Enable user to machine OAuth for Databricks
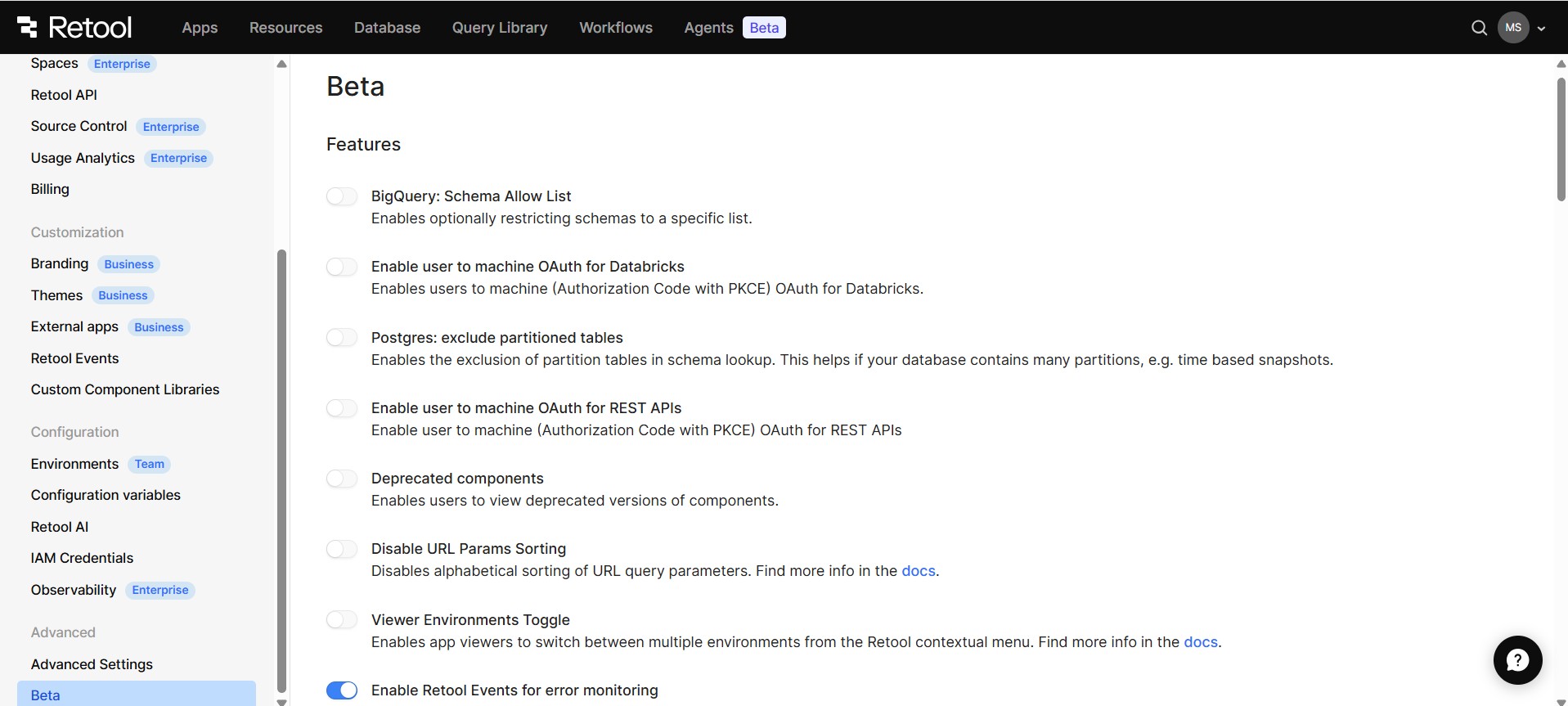 pos(342,267)
